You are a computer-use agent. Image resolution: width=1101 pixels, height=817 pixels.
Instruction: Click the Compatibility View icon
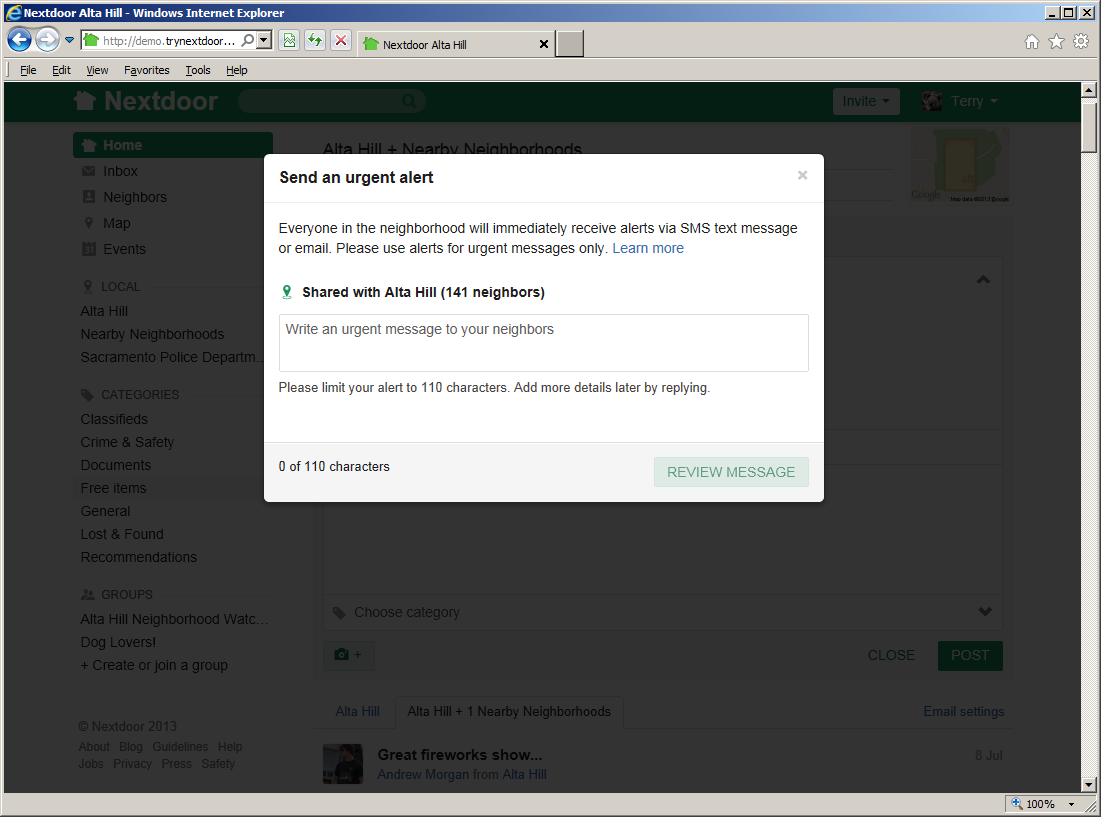[x=289, y=41]
